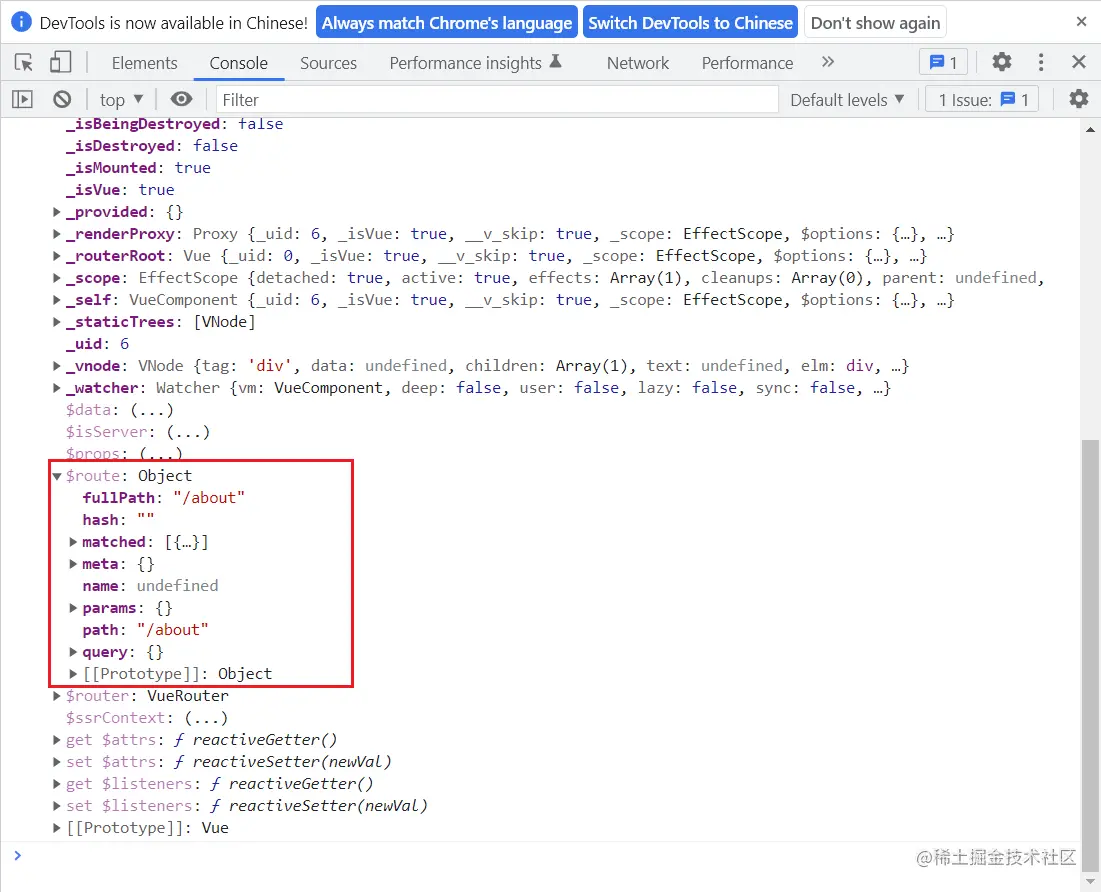Expand the _renderProxy property
The width and height of the screenshot is (1101, 892).
pyautogui.click(x=57, y=234)
